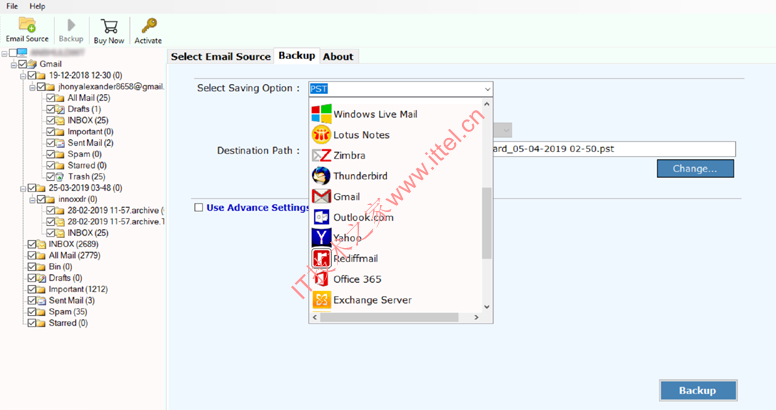Uncheck the All Mail (25) checkbox
Image resolution: width=776 pixels, height=410 pixels.
pyautogui.click(x=50, y=98)
